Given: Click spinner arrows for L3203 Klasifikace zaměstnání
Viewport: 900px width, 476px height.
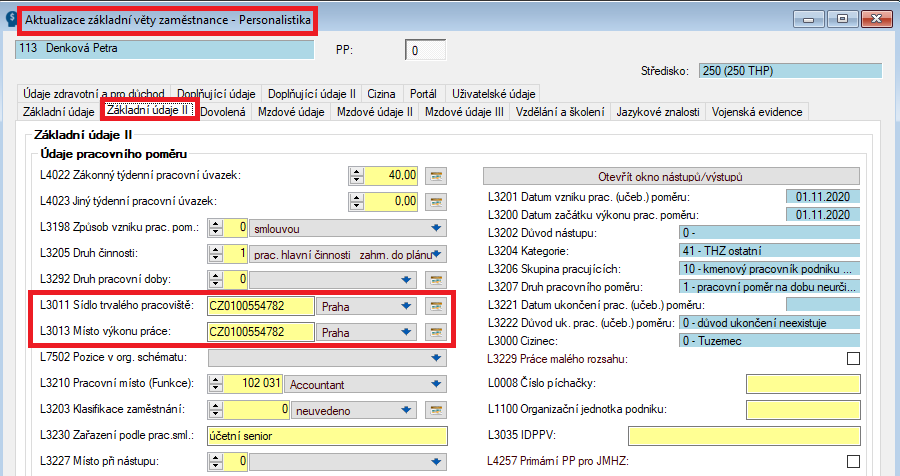Looking at the screenshot, I should pos(214,410).
